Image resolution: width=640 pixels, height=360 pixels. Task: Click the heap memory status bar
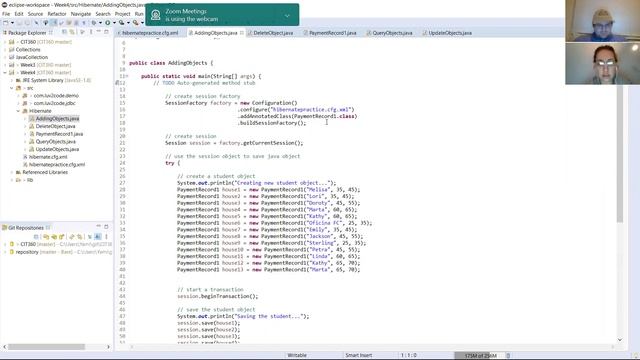coord(480,356)
